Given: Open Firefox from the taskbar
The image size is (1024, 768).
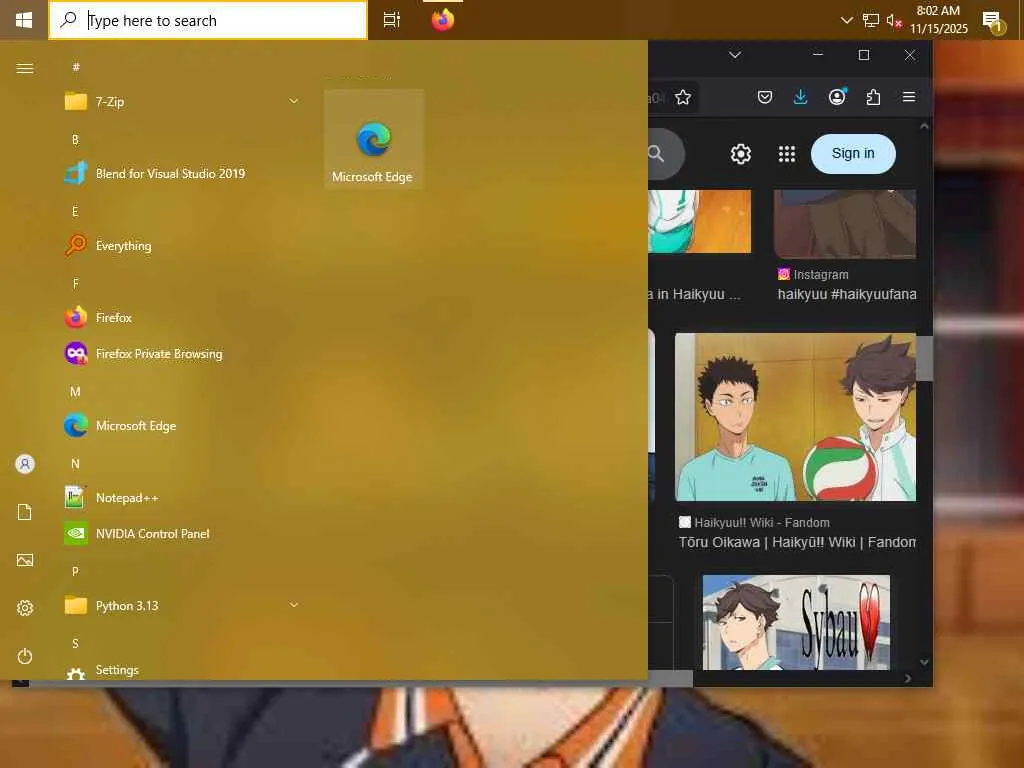Looking at the screenshot, I should 442,20.
